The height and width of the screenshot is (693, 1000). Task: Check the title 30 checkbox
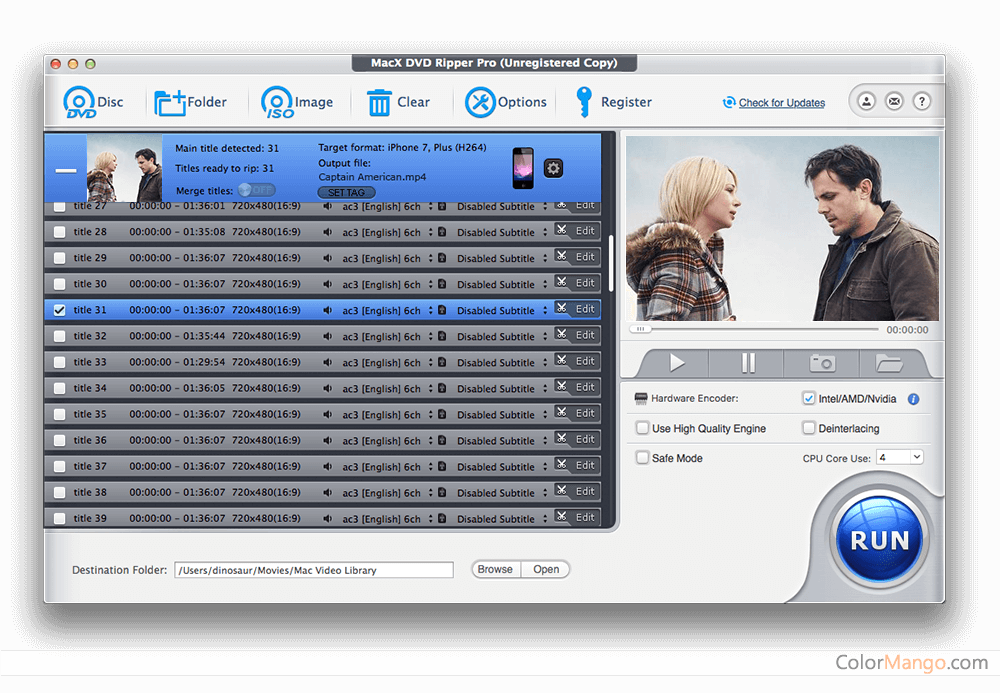click(x=59, y=284)
